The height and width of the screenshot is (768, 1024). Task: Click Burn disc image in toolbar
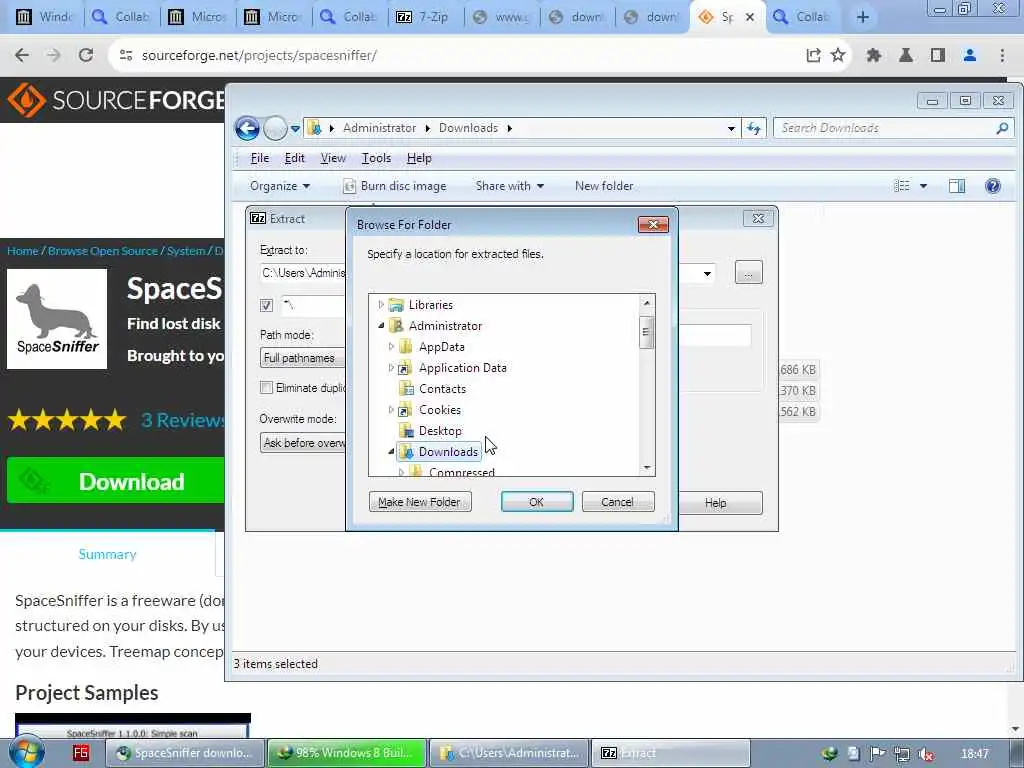point(395,186)
